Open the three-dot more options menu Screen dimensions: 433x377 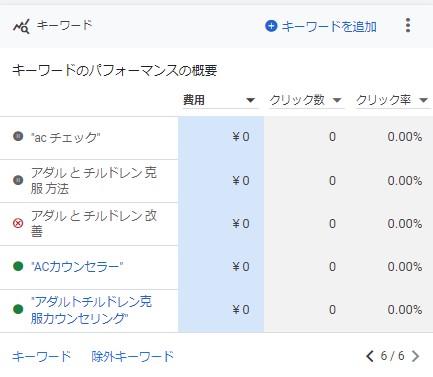click(408, 25)
